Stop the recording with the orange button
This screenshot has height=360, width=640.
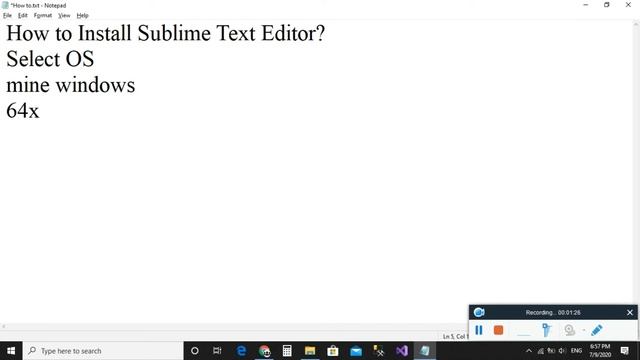[498, 330]
